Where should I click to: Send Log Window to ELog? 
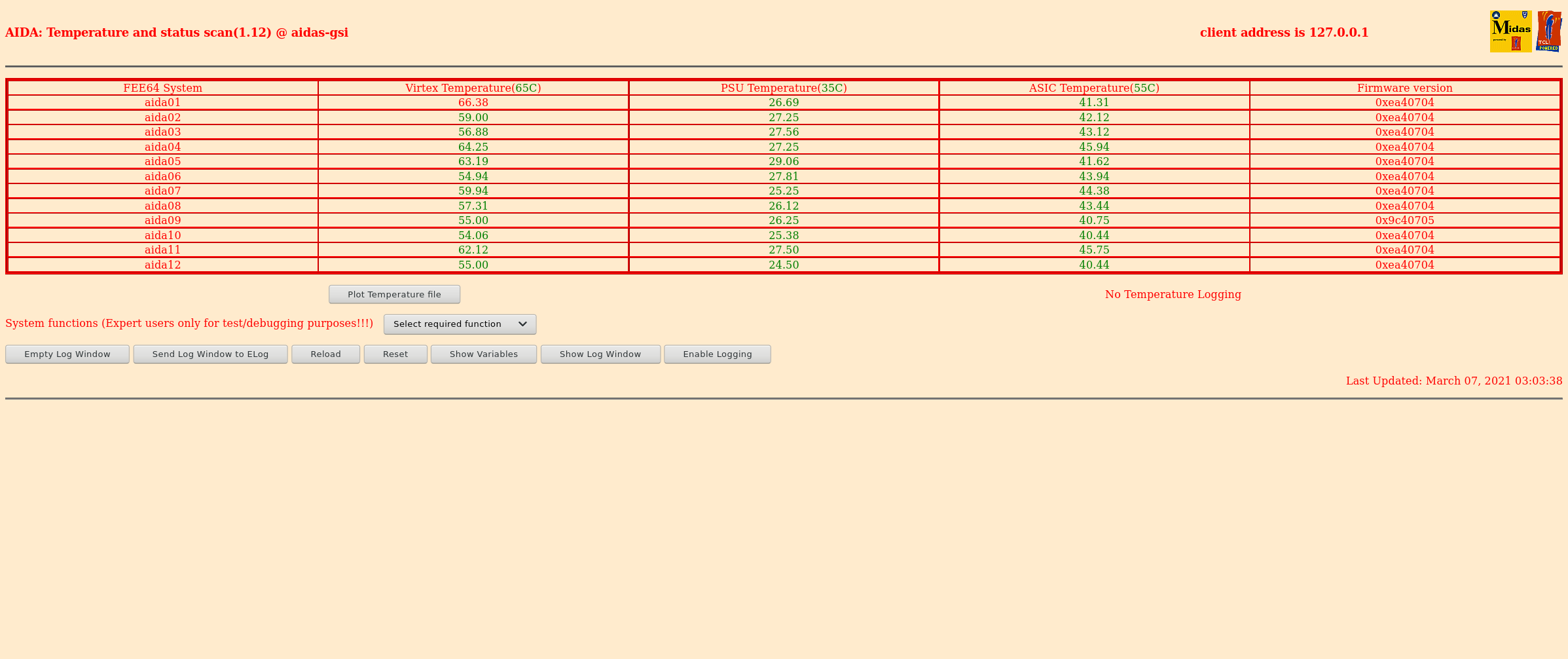[x=210, y=354]
